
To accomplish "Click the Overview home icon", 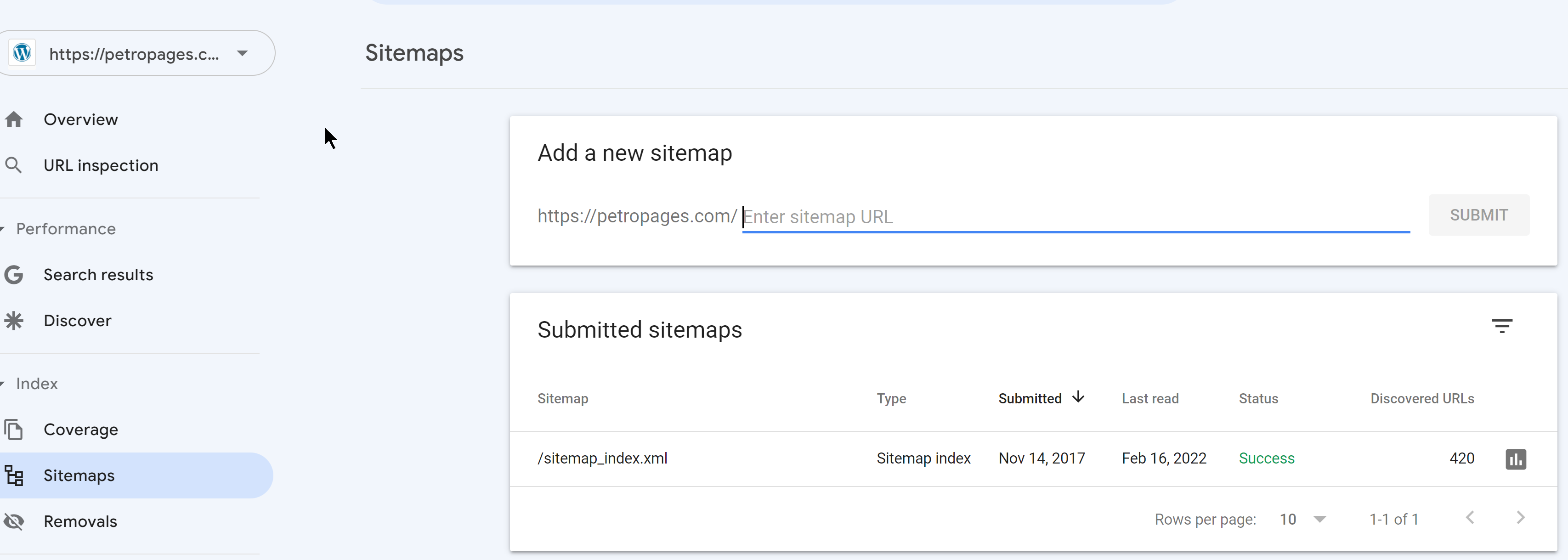I will point(14,119).
